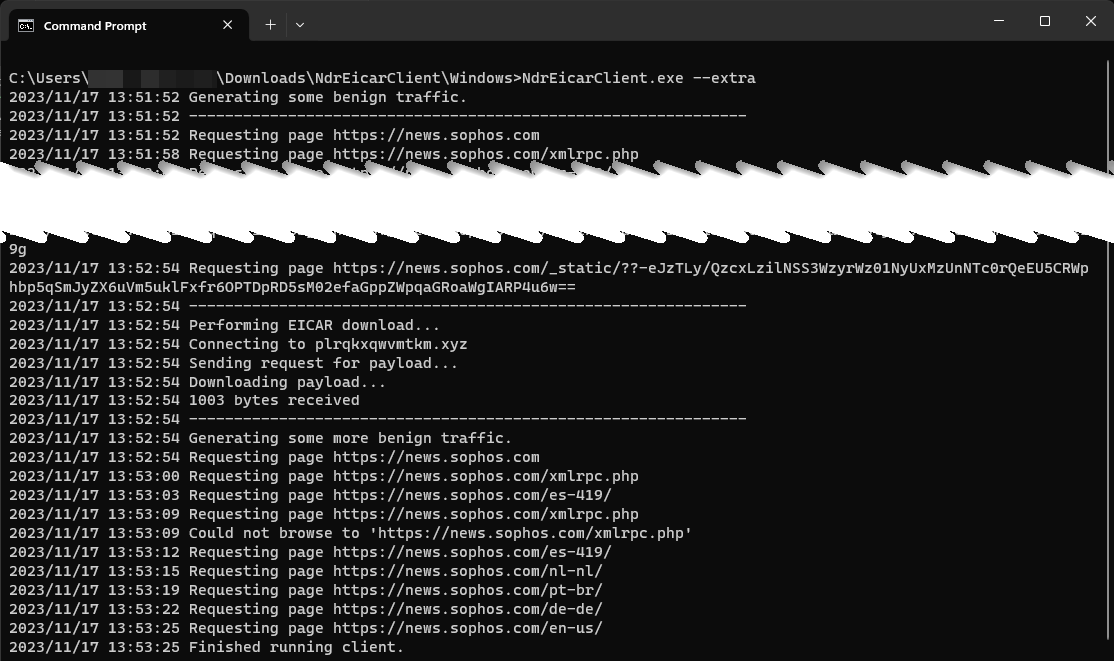Expand the new tab profile dropdown chevron
The image size is (1114, 661).
point(300,25)
